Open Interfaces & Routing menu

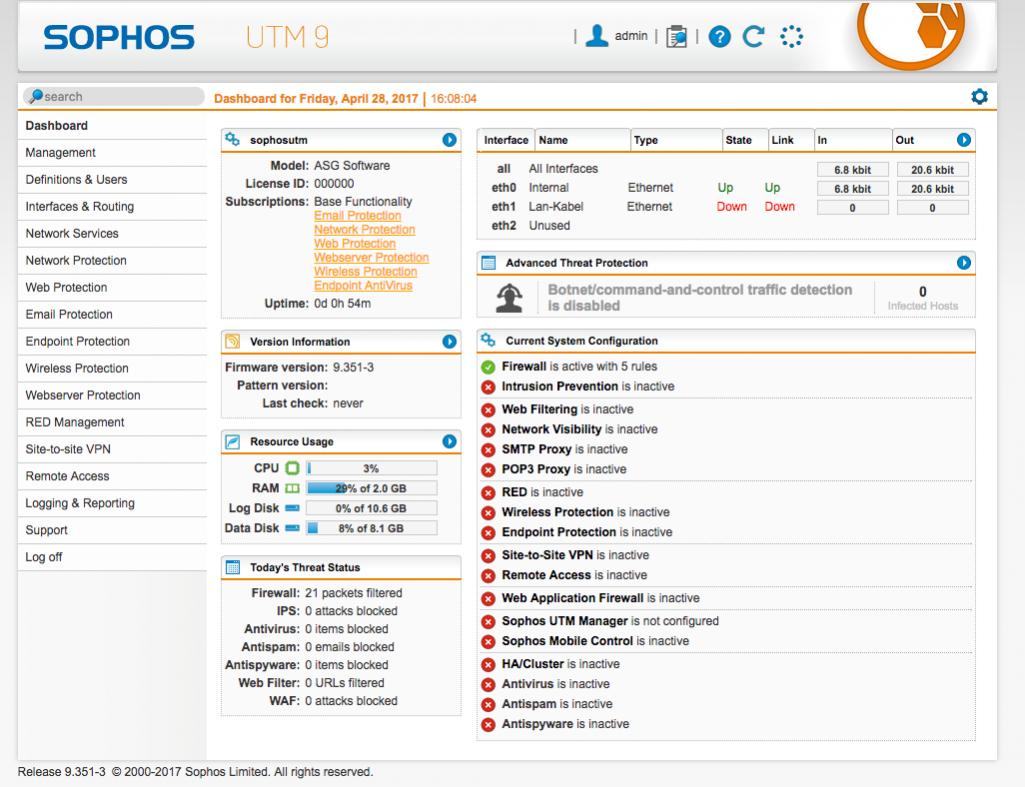(112, 207)
